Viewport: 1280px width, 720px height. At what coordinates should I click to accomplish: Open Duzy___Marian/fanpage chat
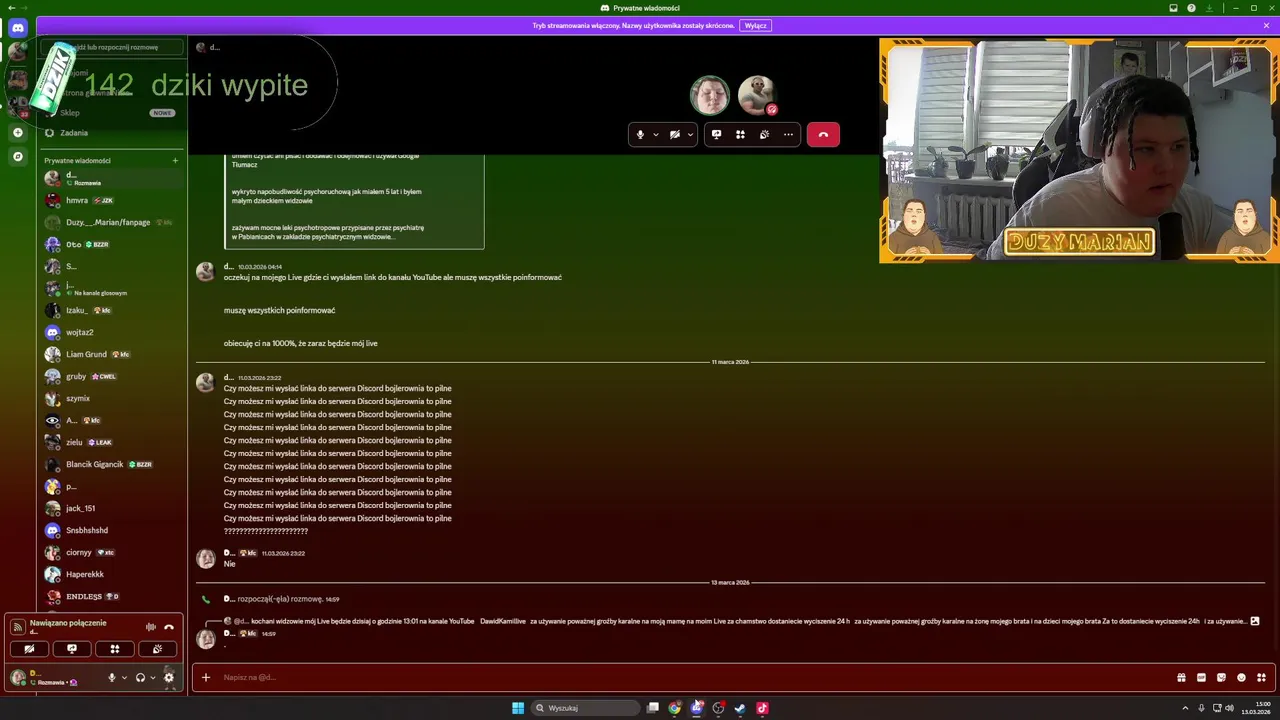(x=112, y=222)
